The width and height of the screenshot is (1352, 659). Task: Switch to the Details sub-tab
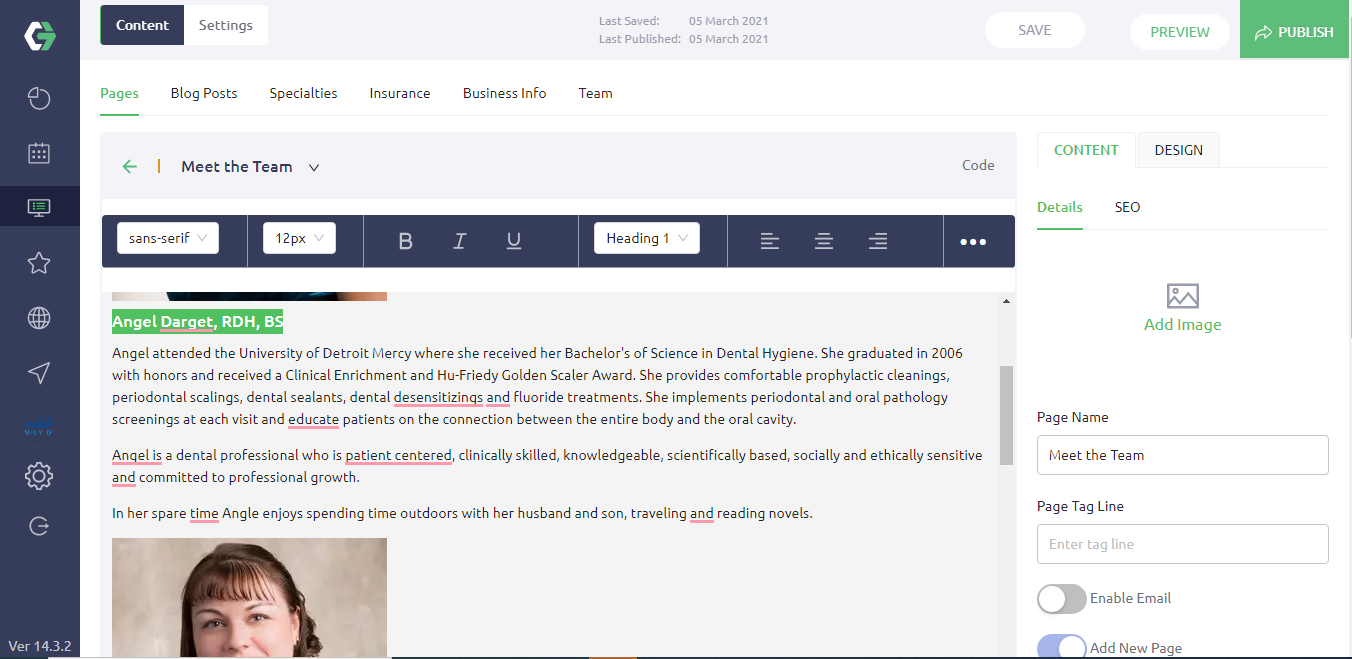coord(1060,207)
